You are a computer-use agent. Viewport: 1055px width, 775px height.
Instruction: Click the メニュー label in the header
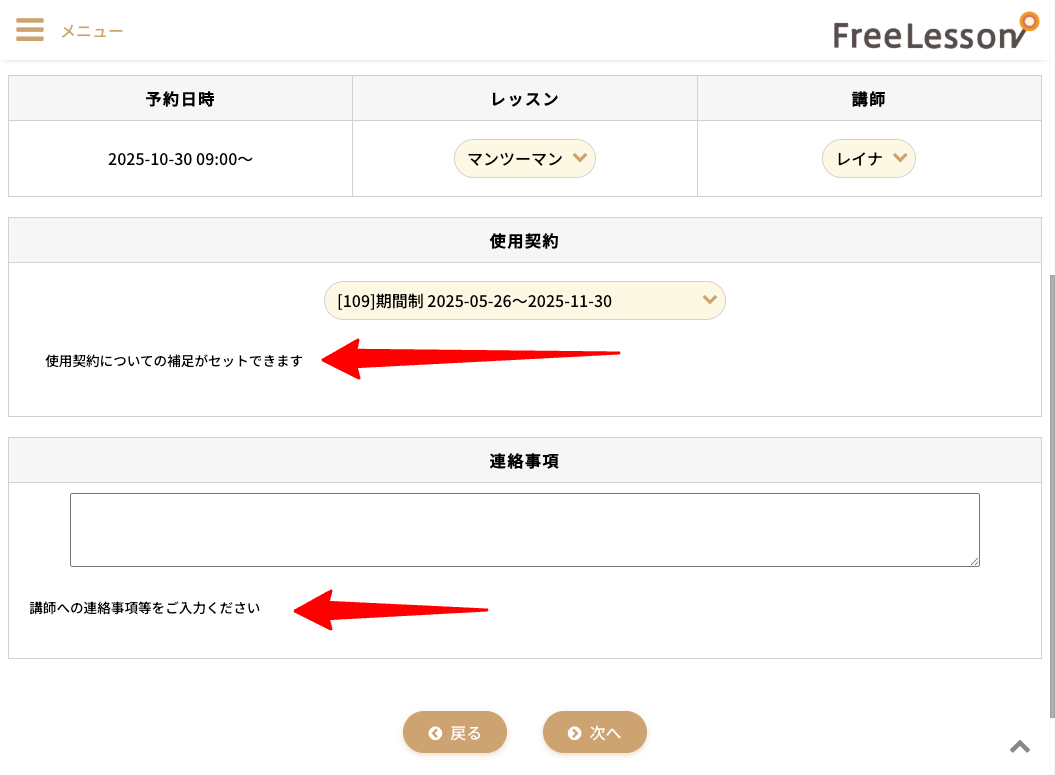pos(92,31)
